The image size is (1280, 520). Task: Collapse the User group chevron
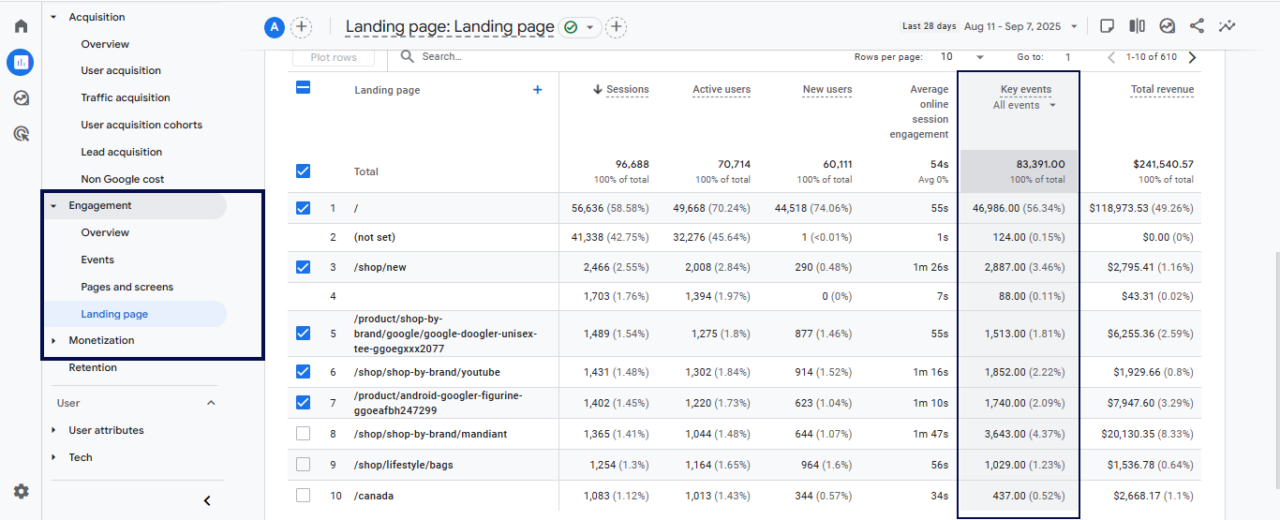click(211, 403)
